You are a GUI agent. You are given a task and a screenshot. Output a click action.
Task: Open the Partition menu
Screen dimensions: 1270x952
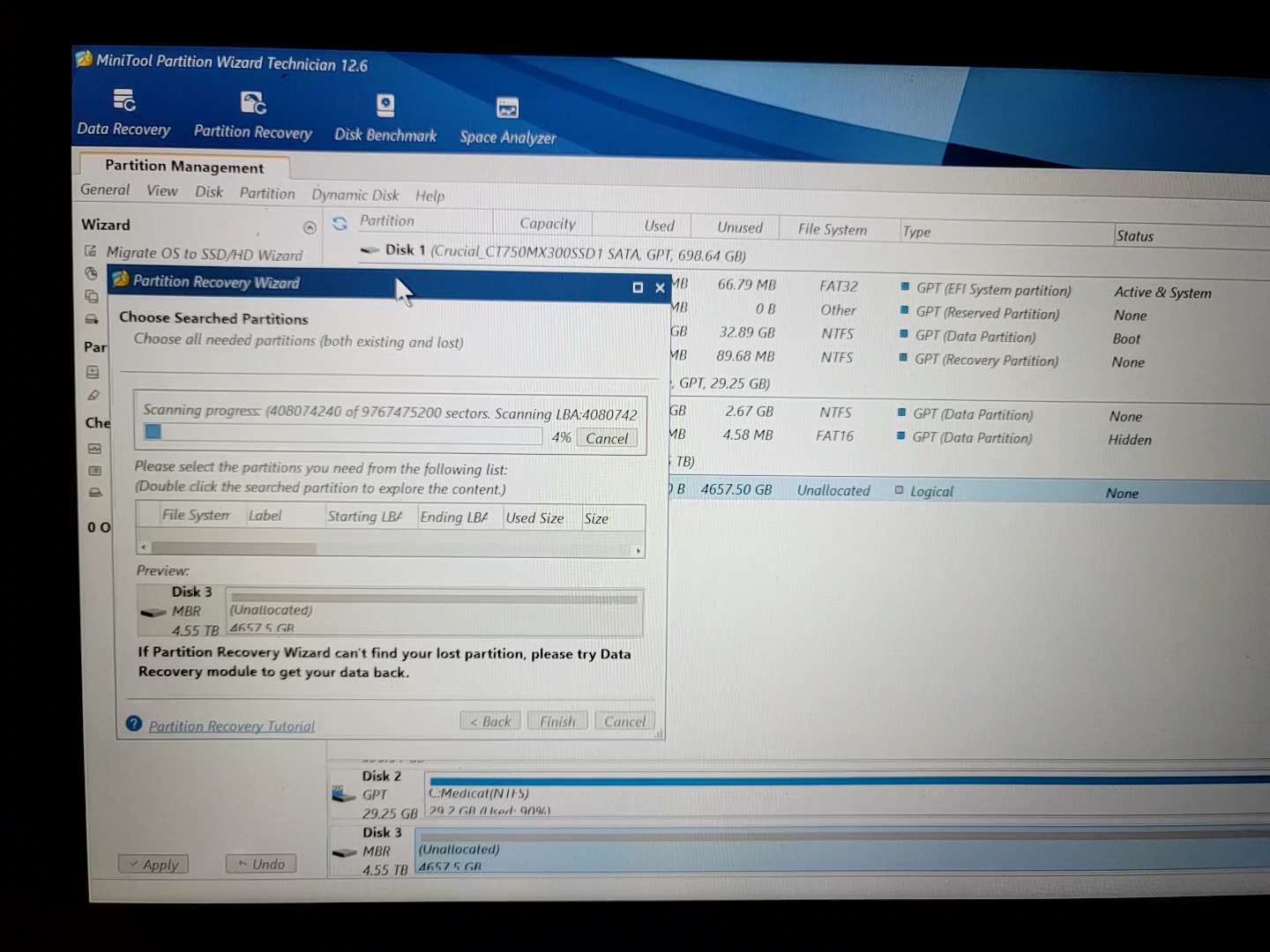267,193
